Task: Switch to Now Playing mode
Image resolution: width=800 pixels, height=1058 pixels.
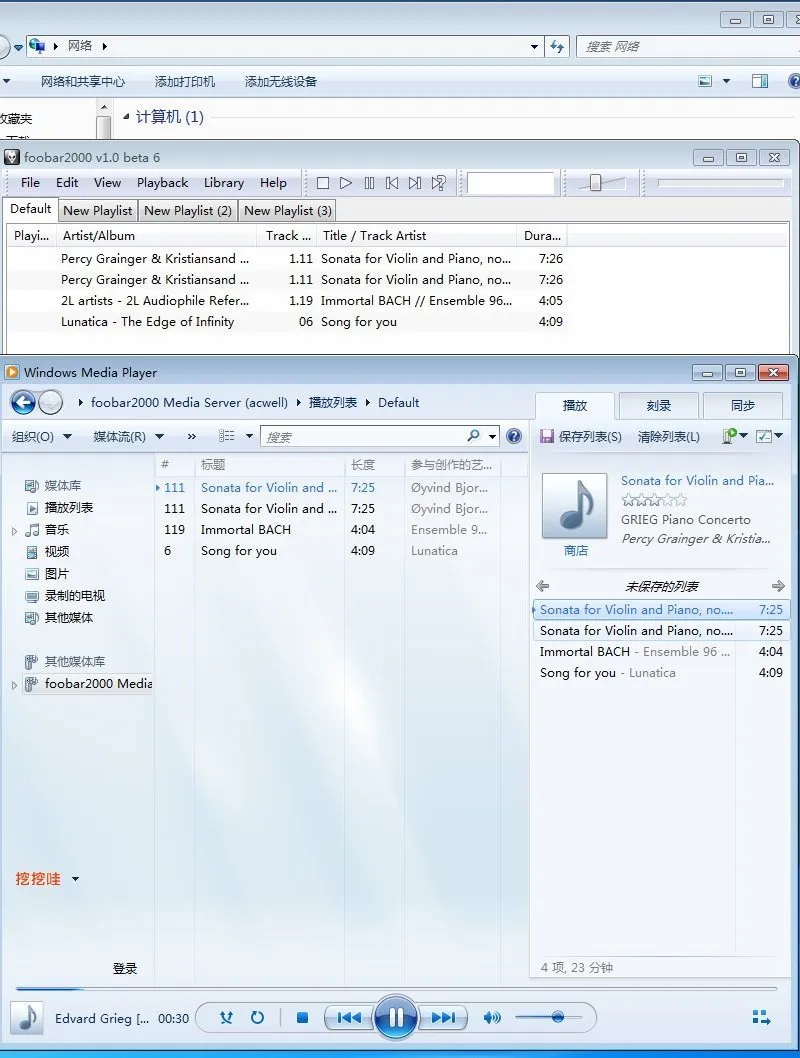Action: pos(762,1018)
